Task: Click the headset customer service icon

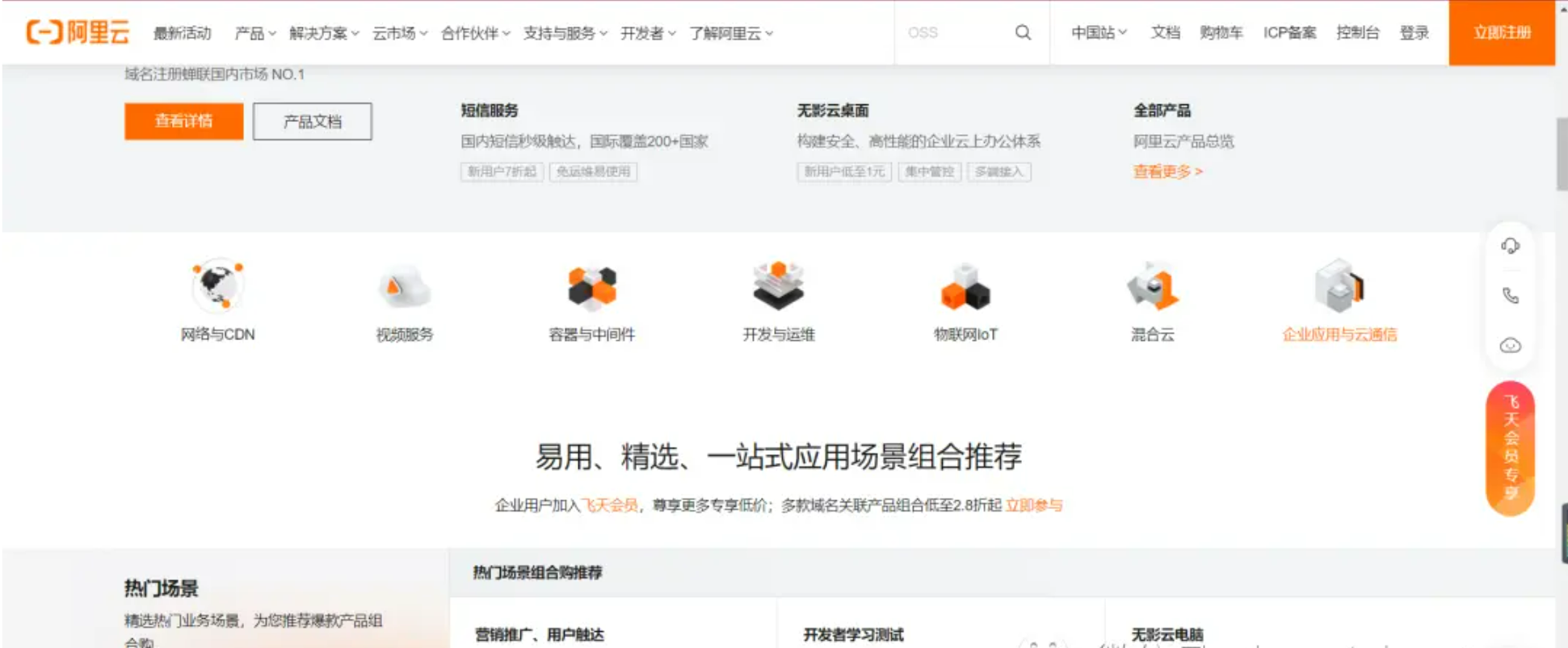Action: coord(1510,246)
